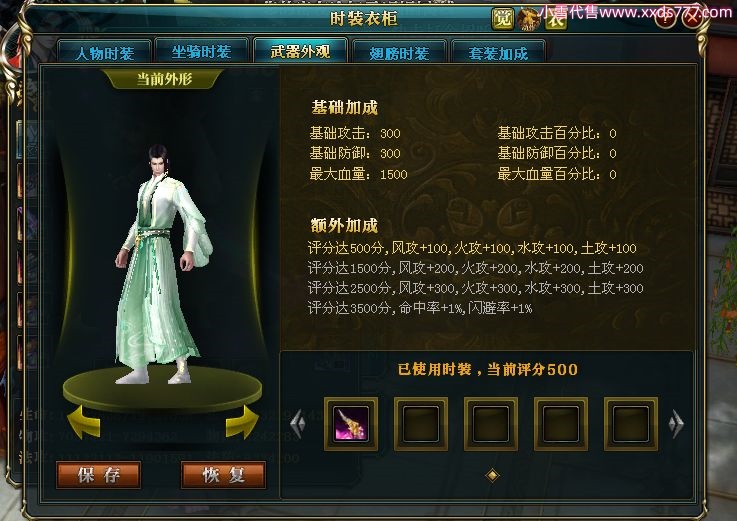
Task: Rotate character left with yellow arrow
Action: (x=84, y=422)
